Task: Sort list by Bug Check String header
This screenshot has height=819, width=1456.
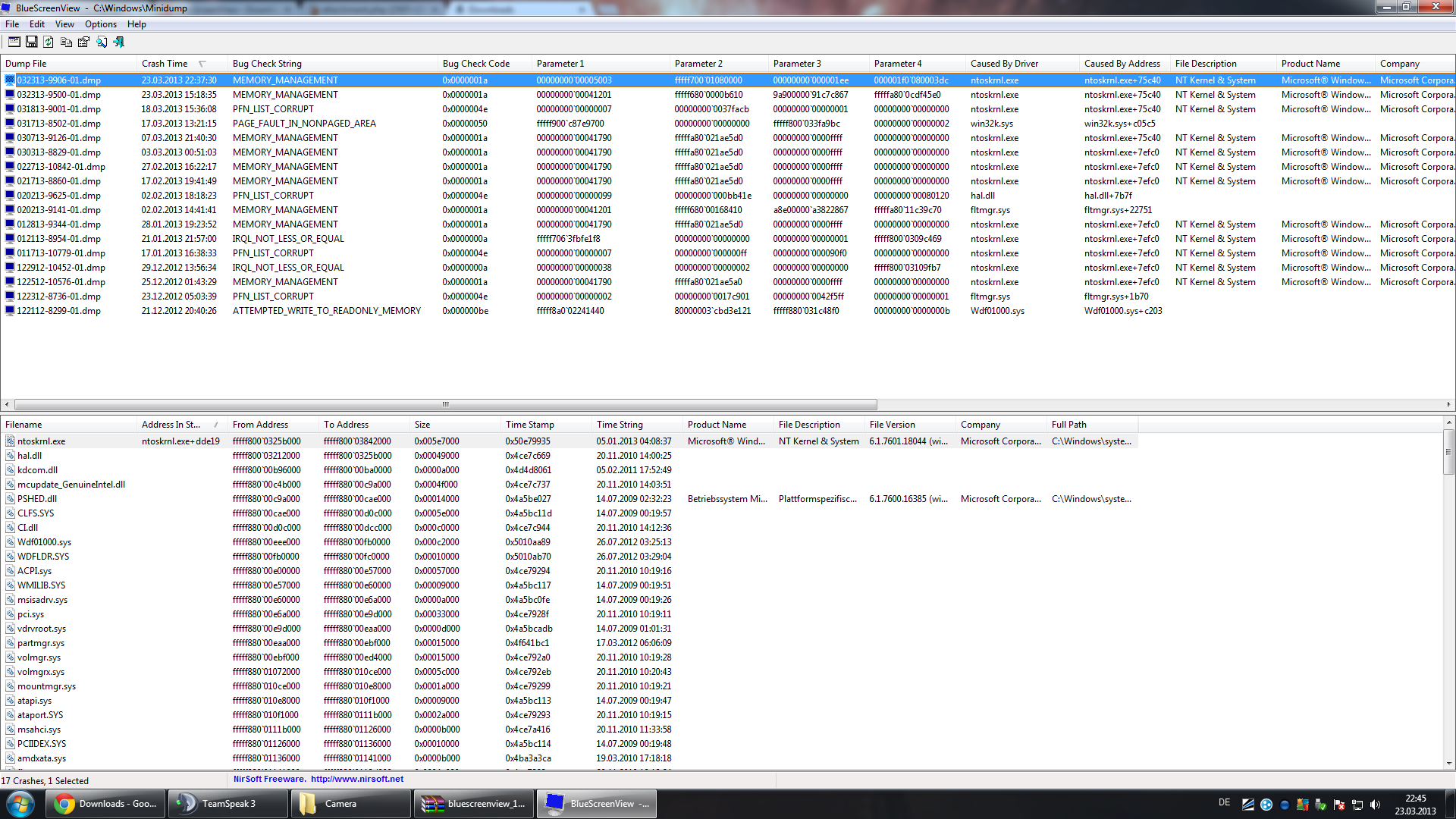Action: click(x=267, y=64)
